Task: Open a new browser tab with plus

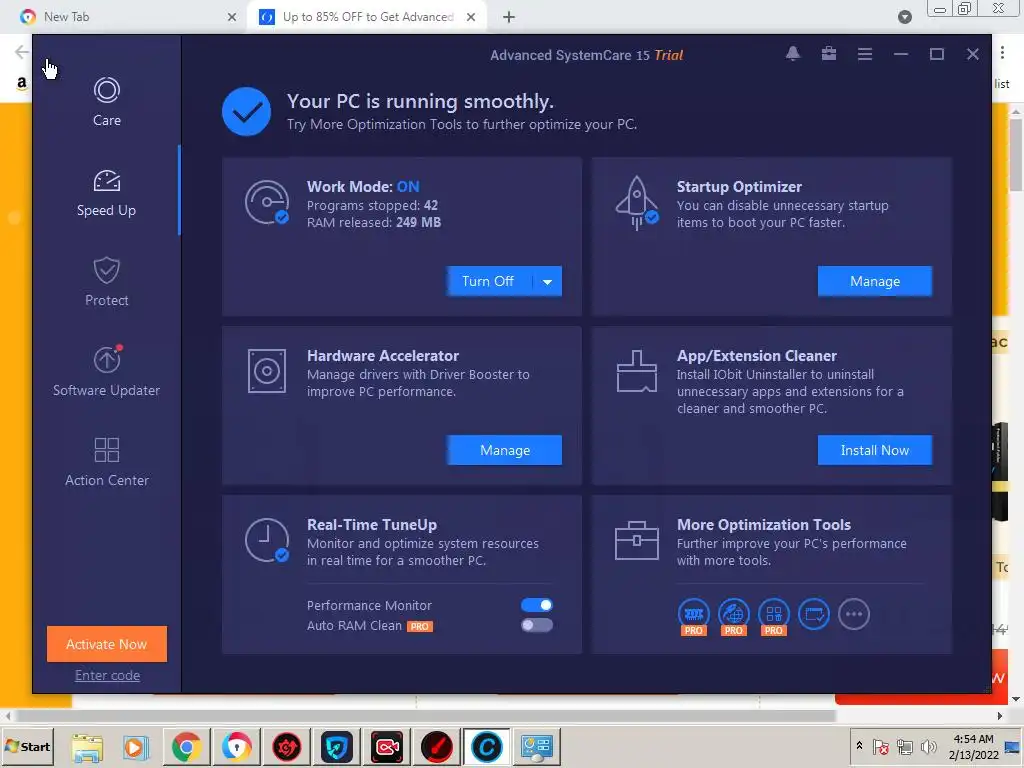Action: (509, 17)
